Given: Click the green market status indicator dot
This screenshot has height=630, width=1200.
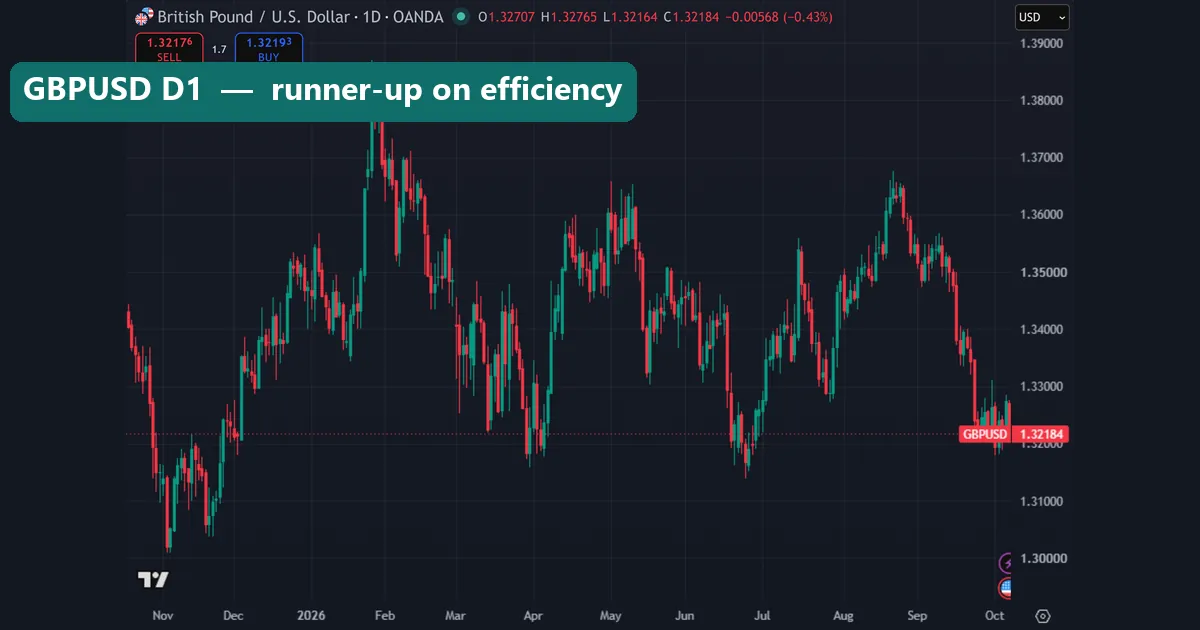Looking at the screenshot, I should (460, 17).
